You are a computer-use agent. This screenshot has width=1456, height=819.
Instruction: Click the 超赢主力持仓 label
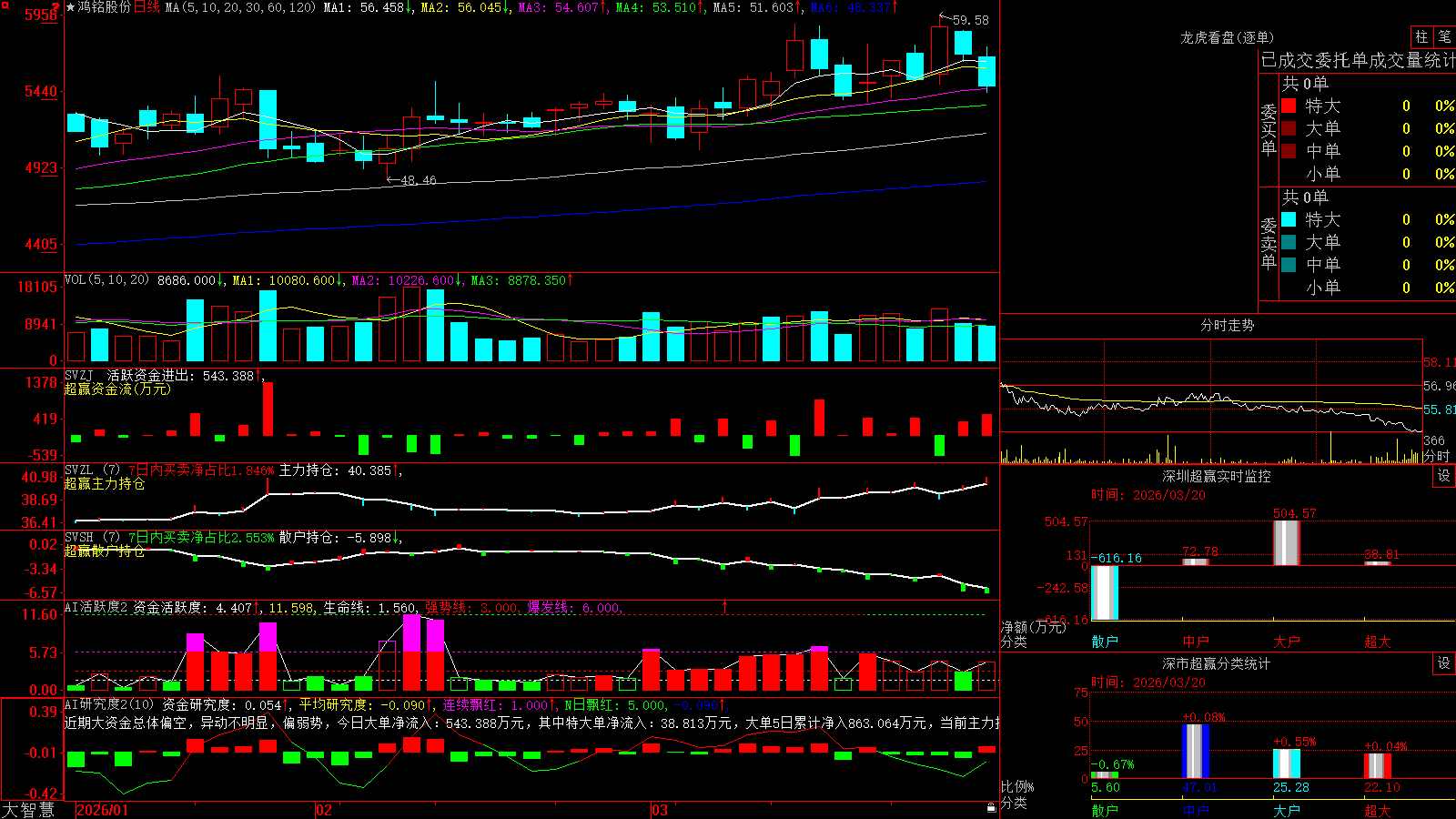point(105,483)
